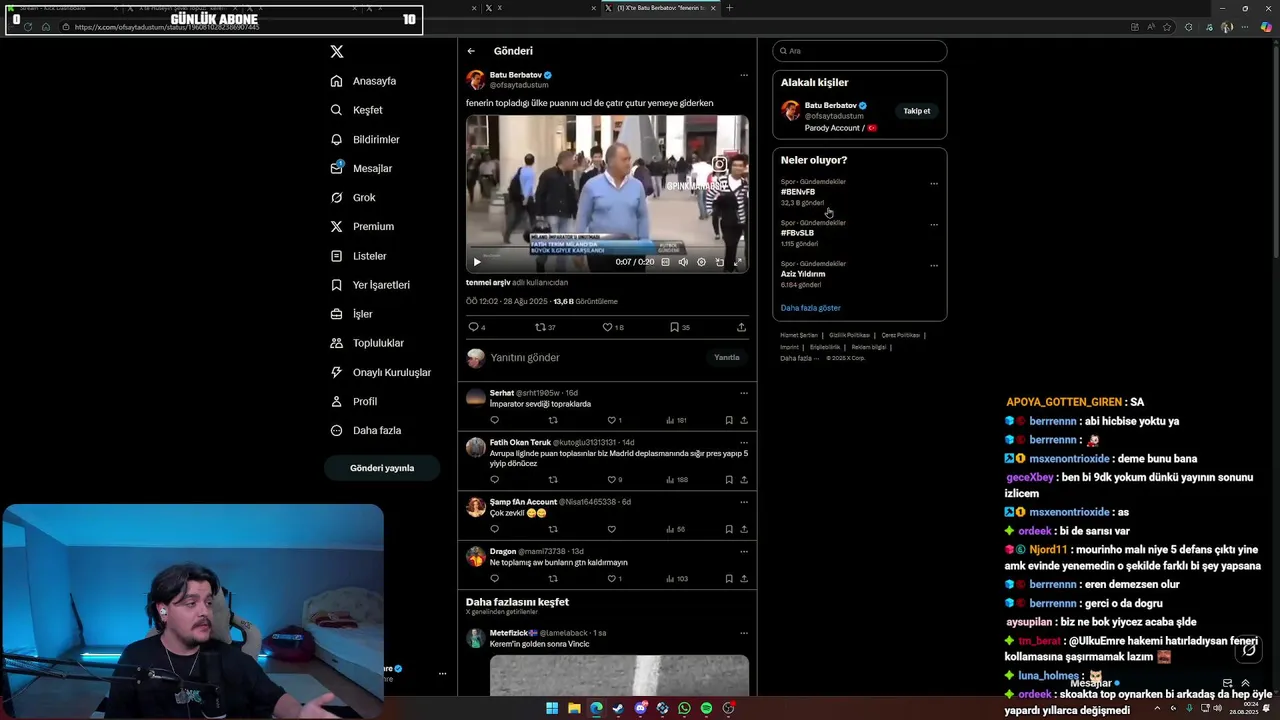Open options for Aziz Yıldırım trend
This screenshot has height=720, width=1280.
934,265
